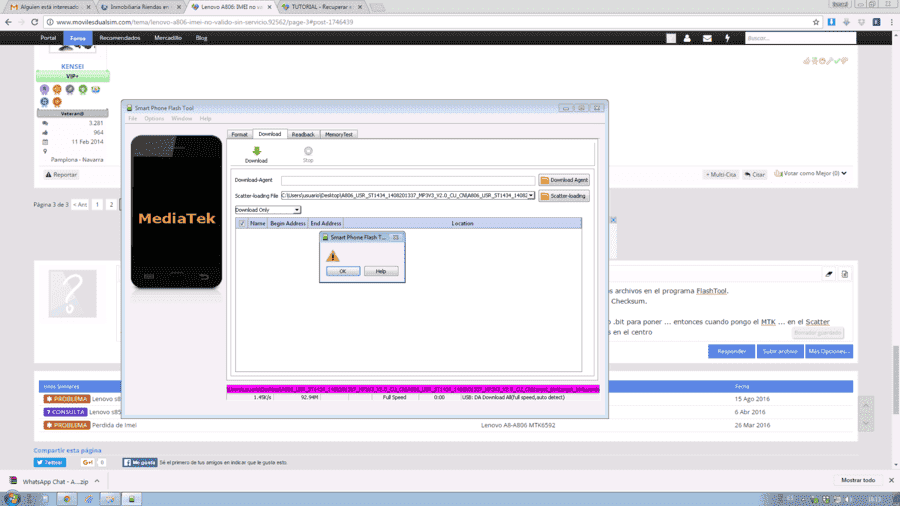Viewport: 900px width, 506px height.
Task: Click the Download-Agent path input field
Action: [408, 180]
